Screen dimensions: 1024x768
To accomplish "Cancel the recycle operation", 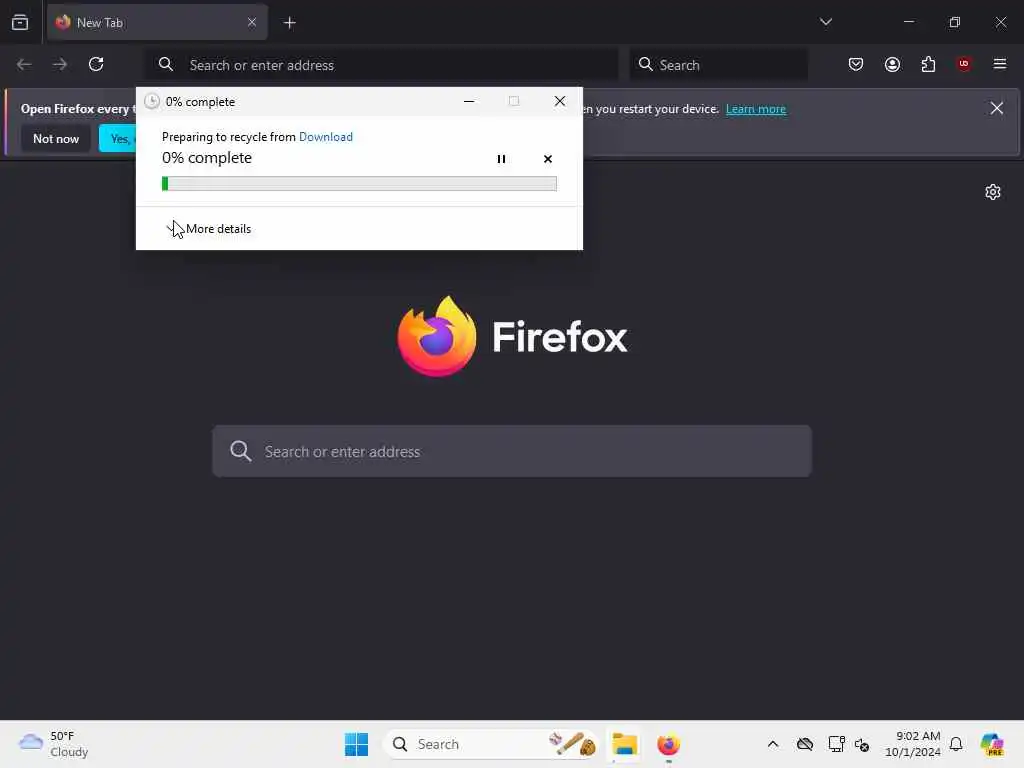I will (547, 159).
